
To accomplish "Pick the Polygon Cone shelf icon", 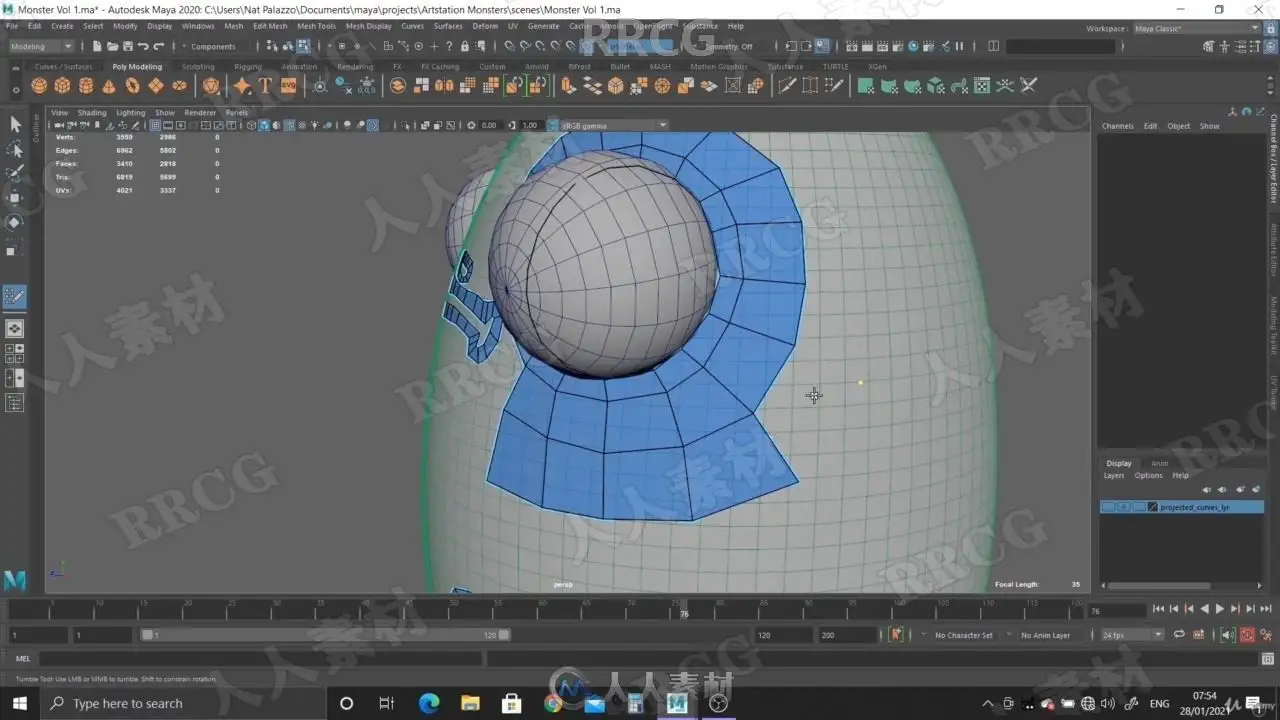I will 108,86.
